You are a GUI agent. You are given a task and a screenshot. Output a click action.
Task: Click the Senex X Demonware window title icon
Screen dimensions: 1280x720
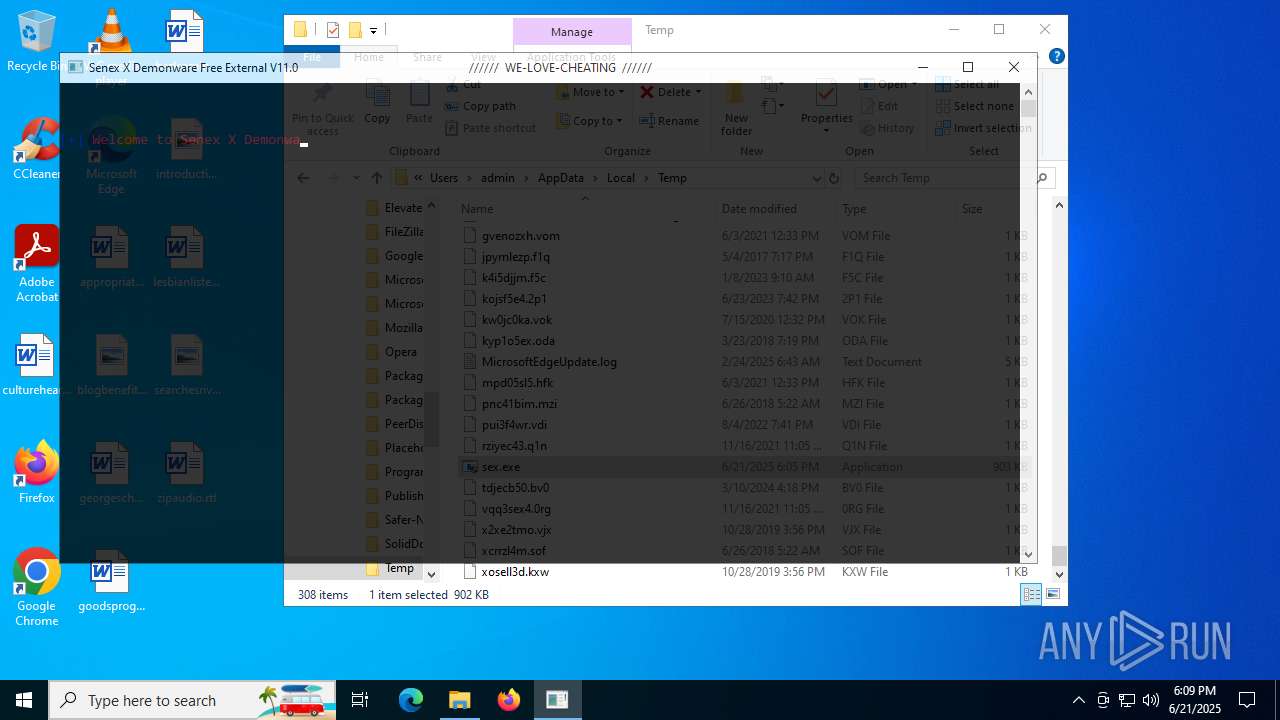pyautogui.click(x=75, y=67)
